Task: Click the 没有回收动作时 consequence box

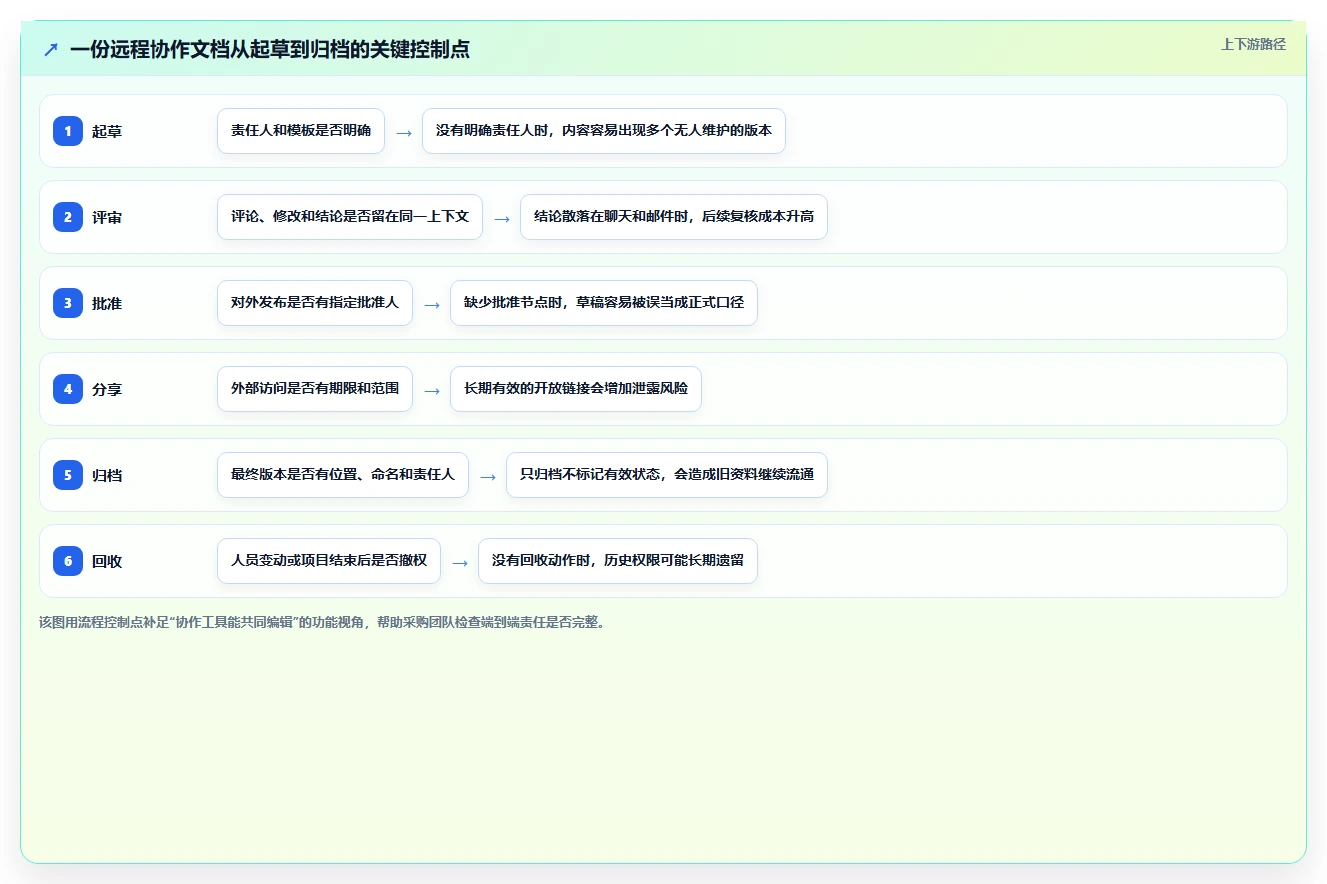Action: (x=618, y=561)
